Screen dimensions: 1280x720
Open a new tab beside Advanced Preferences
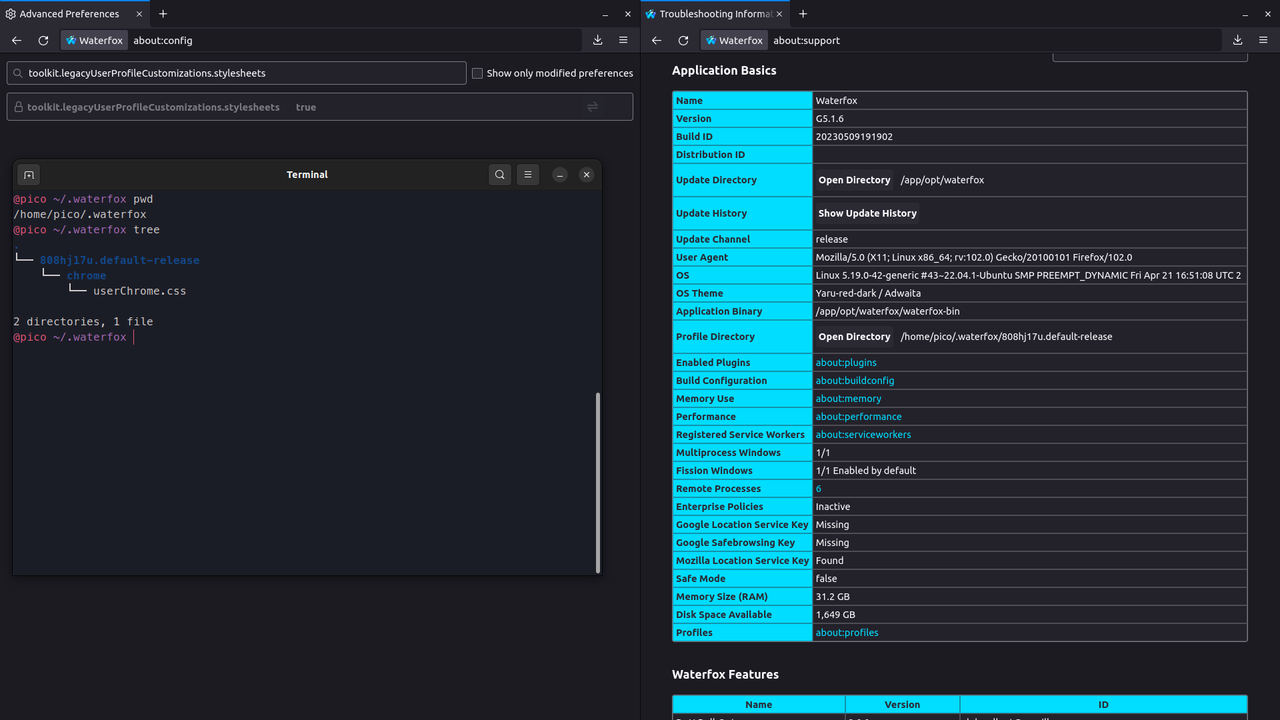coord(163,14)
